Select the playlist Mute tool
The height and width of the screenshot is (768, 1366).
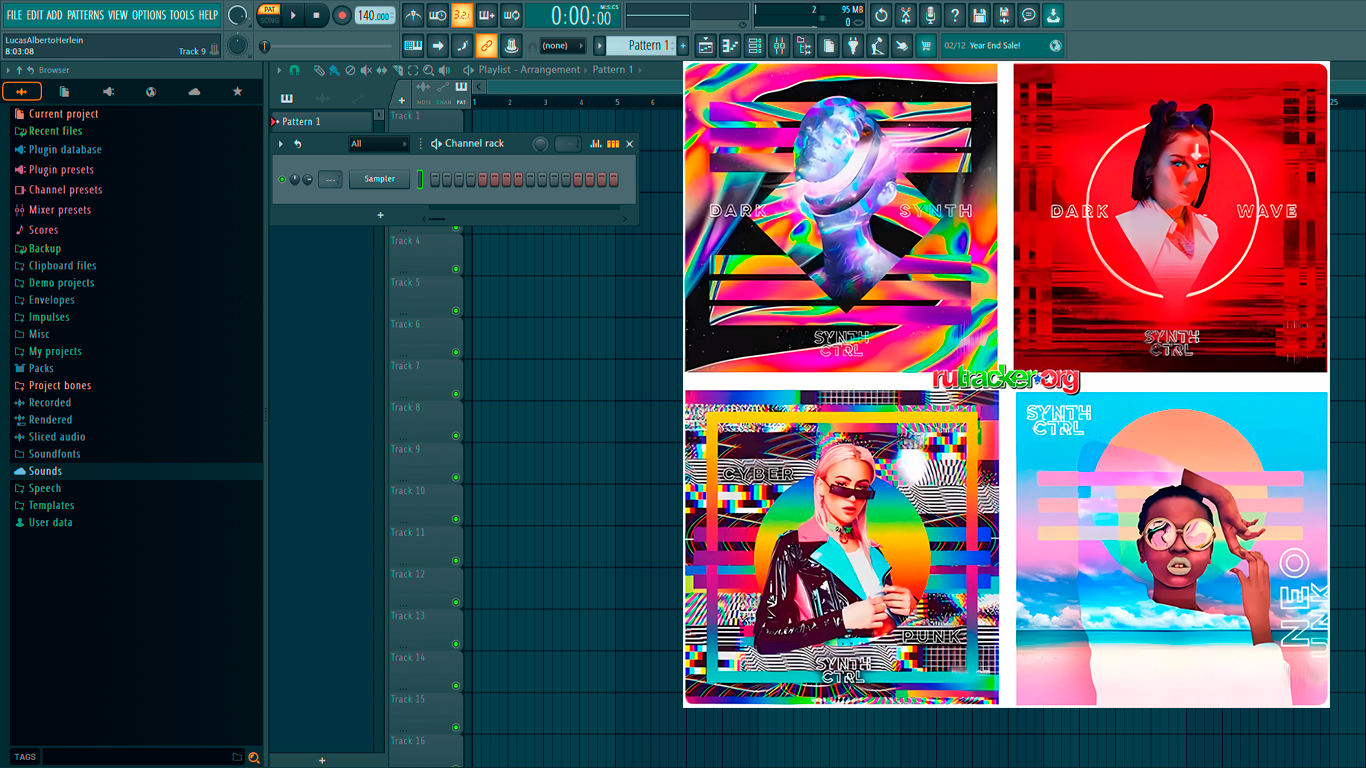pyautogui.click(x=365, y=70)
